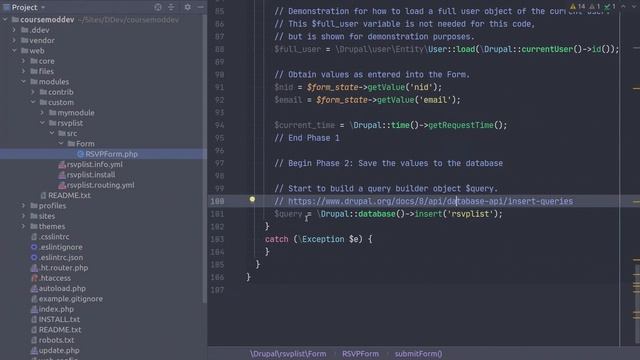Screen dimensions: 640x360
Task: Click the drupal.org insert-queries URL comment
Action: (x=431, y=201)
